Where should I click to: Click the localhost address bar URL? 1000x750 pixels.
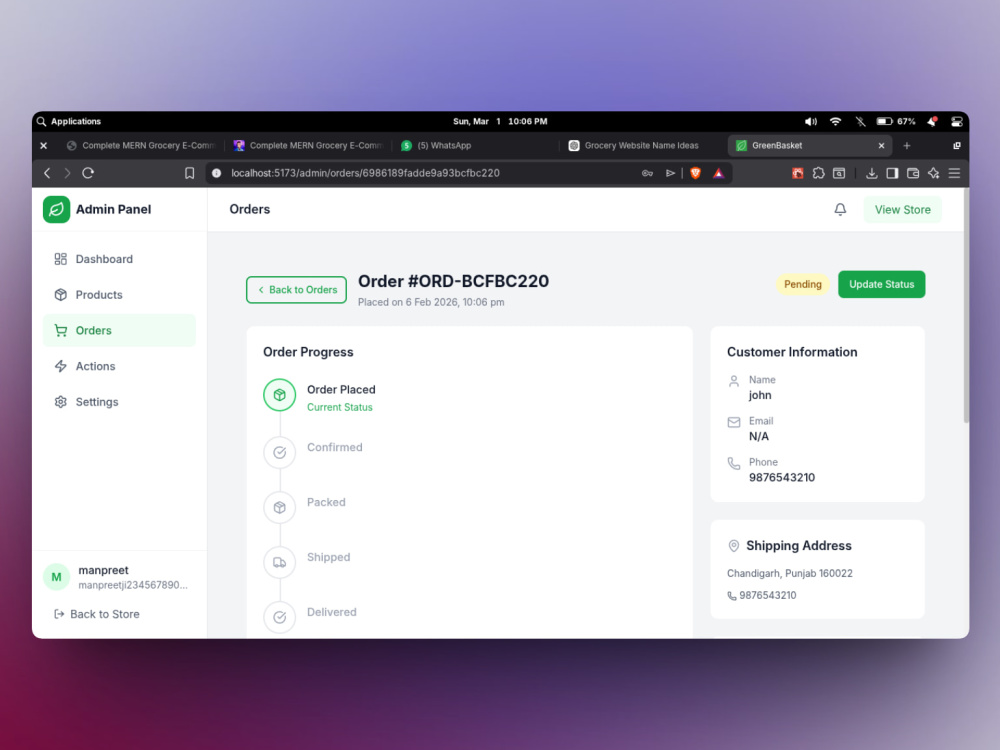(365, 173)
